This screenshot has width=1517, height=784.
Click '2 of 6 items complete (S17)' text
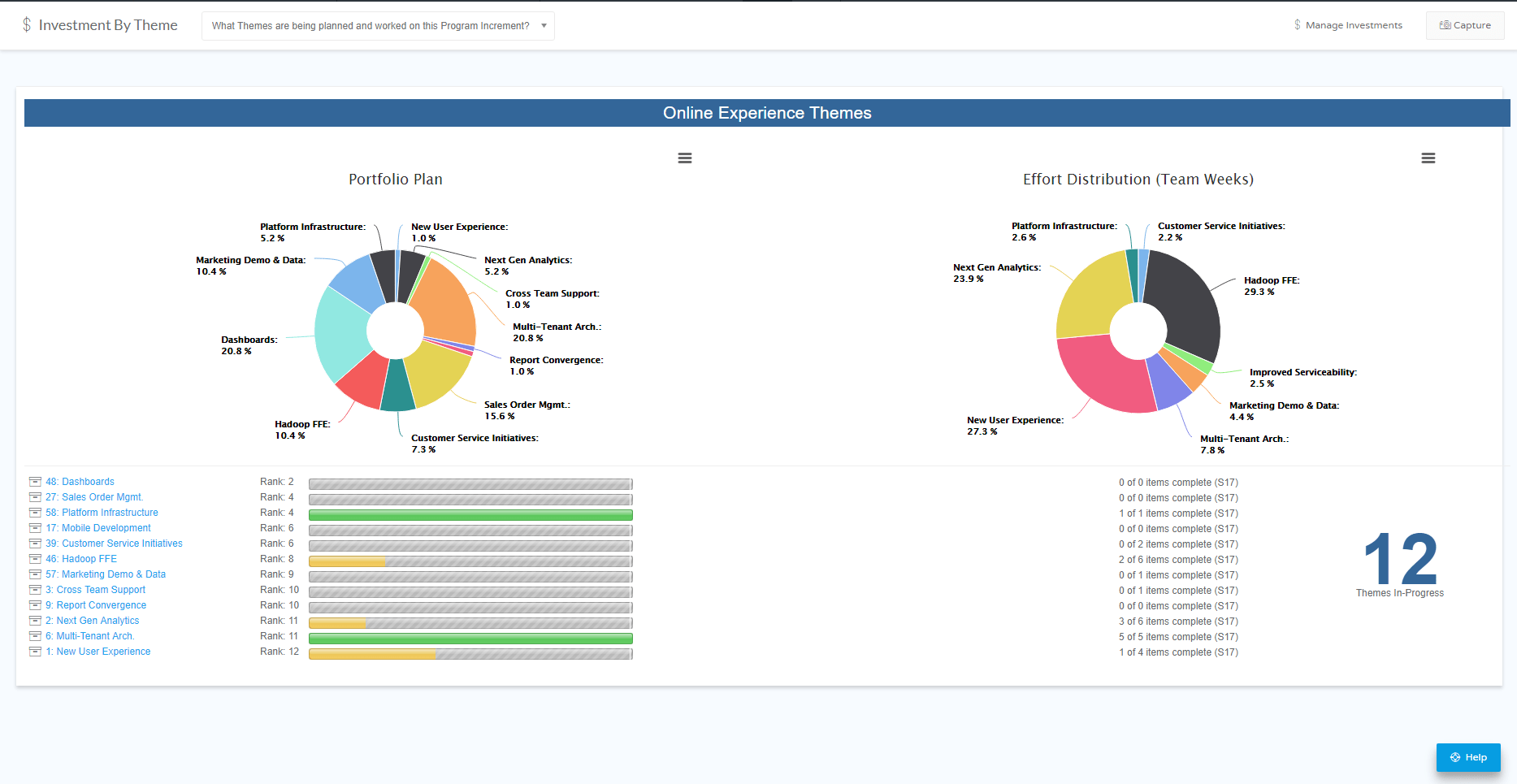tap(1178, 560)
